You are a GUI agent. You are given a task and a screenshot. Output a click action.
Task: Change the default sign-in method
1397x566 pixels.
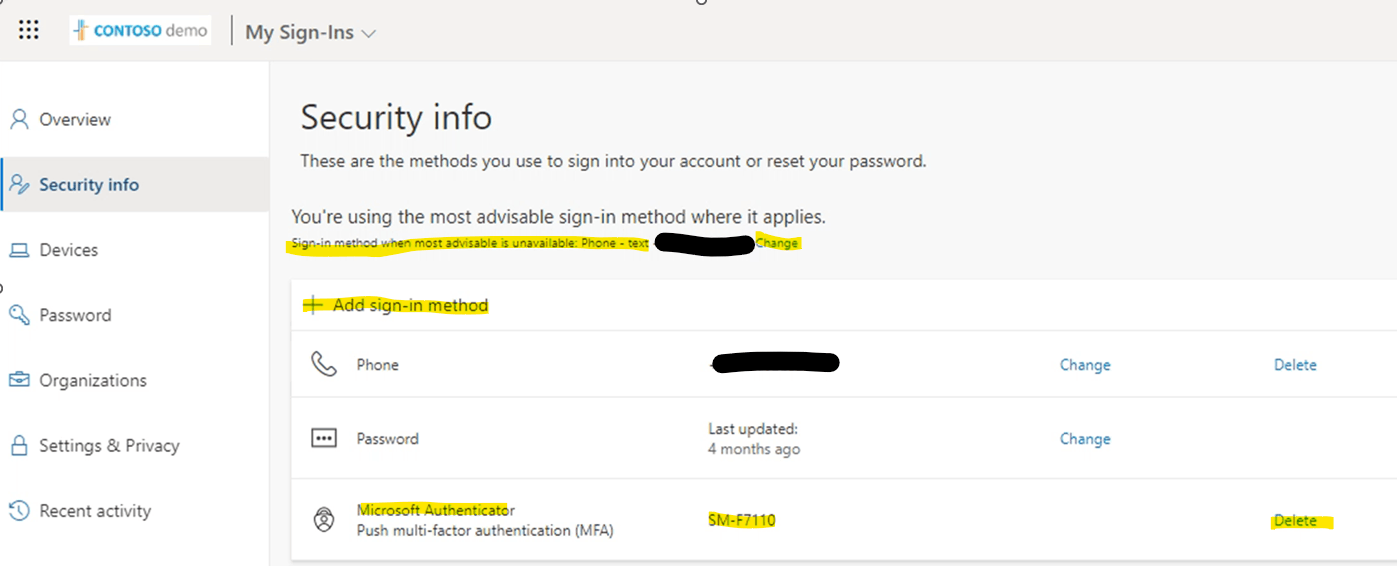click(777, 243)
